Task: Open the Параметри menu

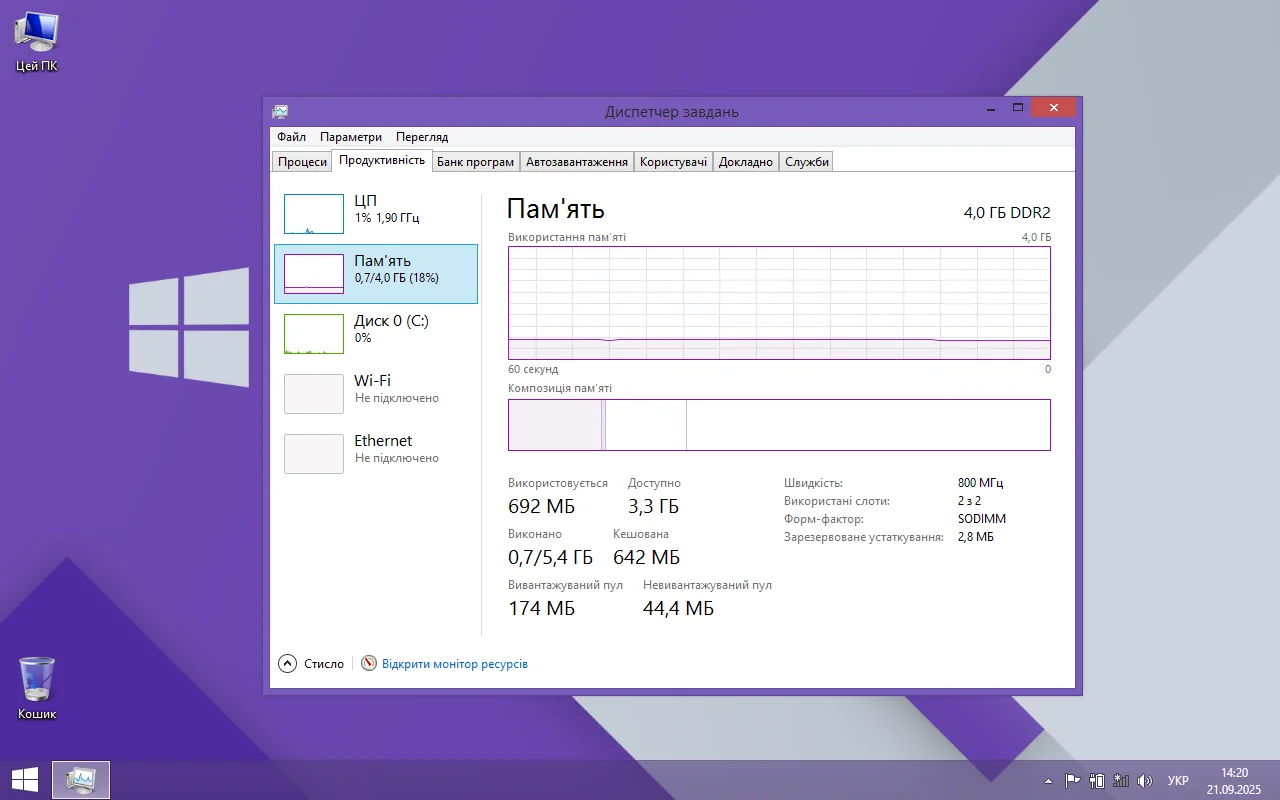Action: tap(351, 137)
